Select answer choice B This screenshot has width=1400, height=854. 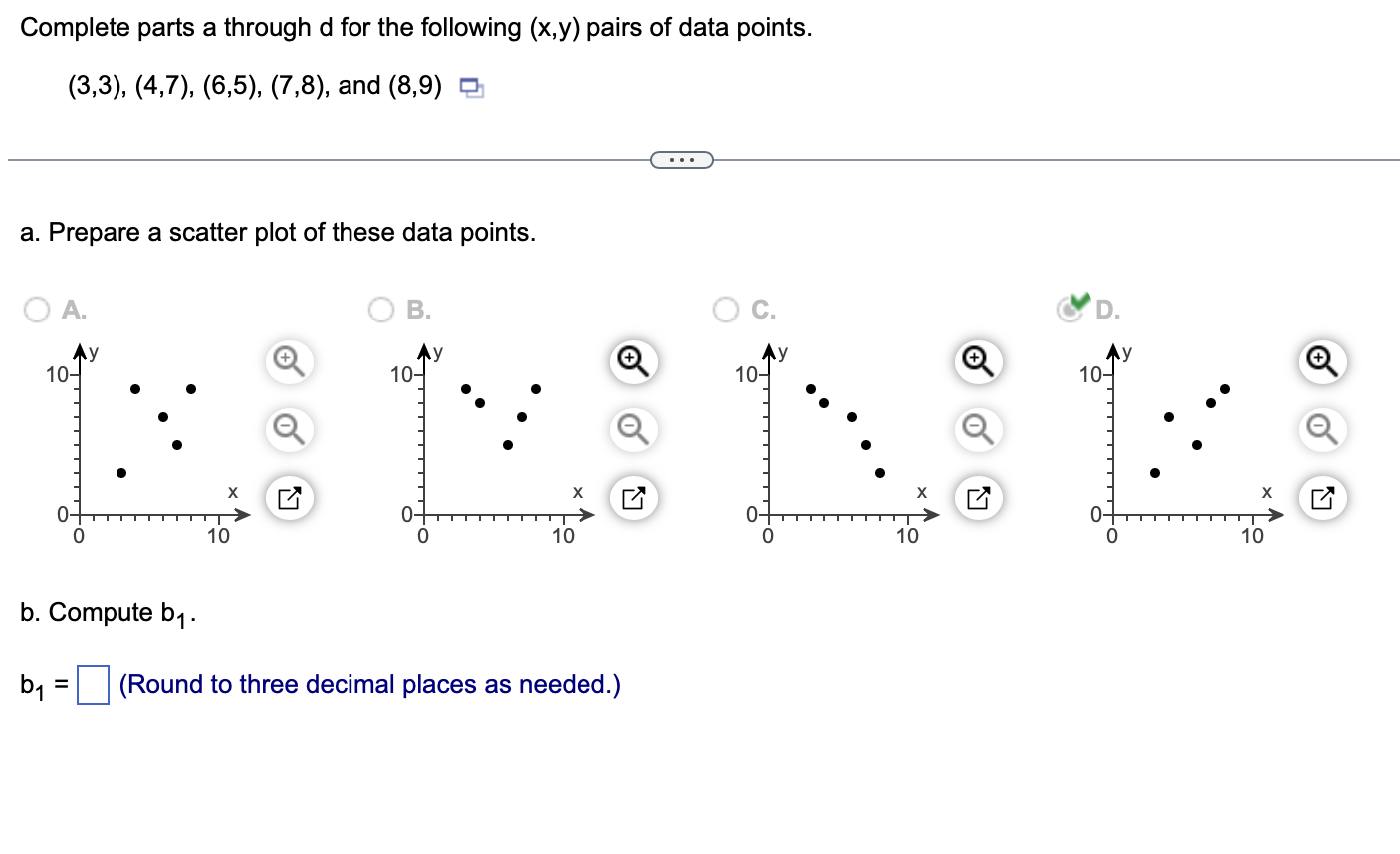coord(381,310)
